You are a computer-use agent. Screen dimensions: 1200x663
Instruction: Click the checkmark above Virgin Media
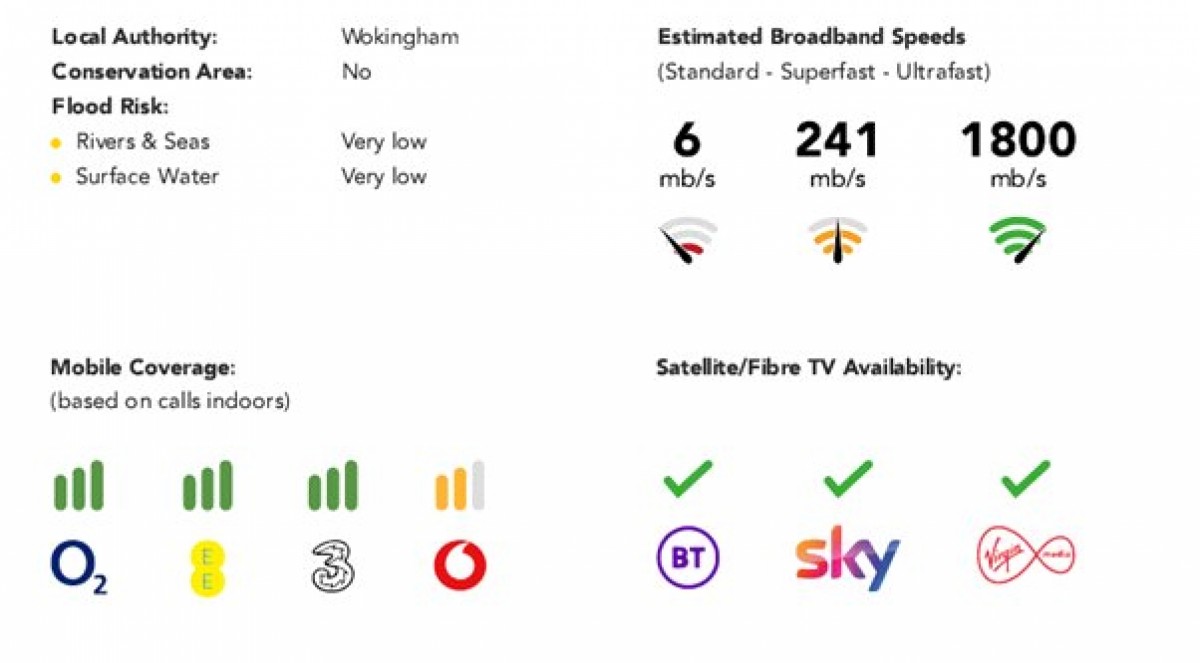1026,479
